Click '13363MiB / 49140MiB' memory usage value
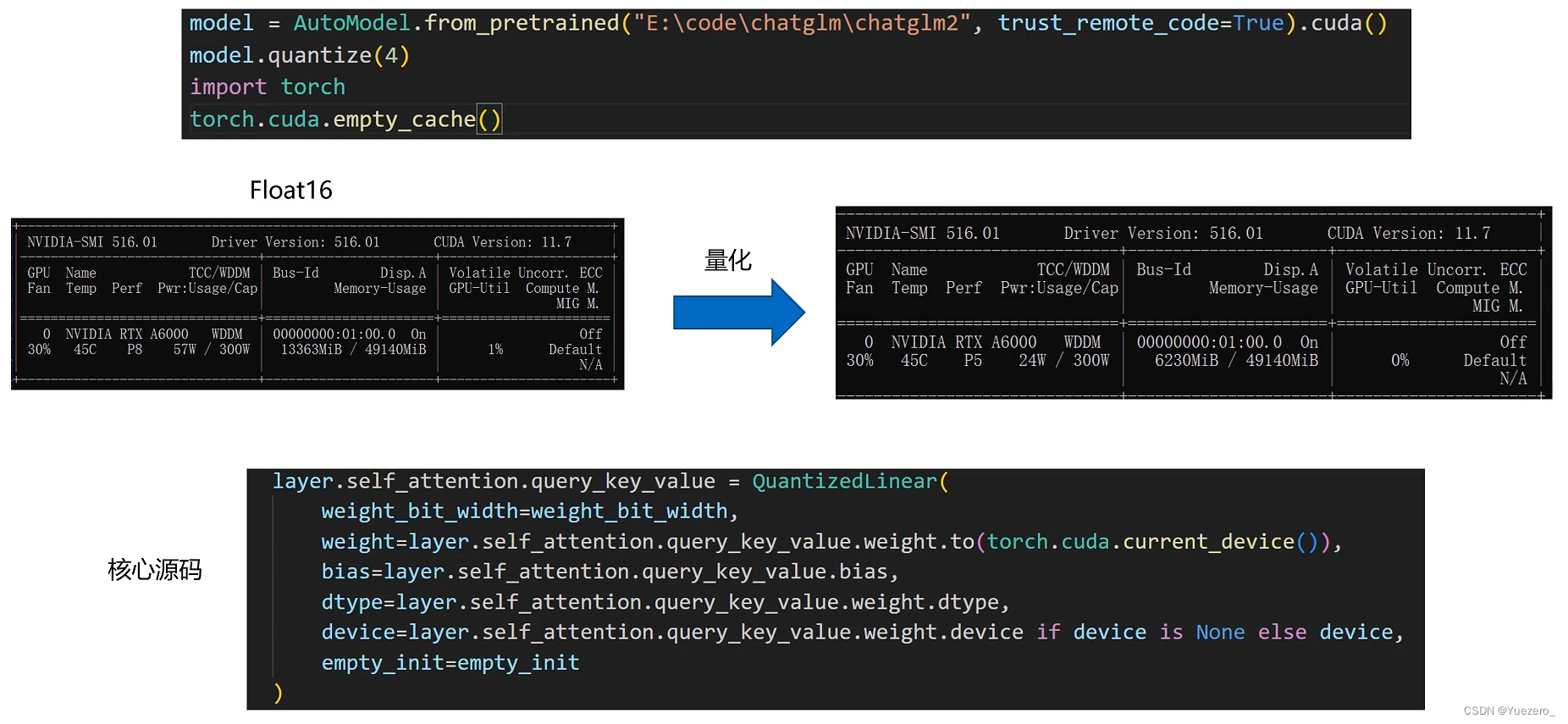1568x724 pixels. 353,350
